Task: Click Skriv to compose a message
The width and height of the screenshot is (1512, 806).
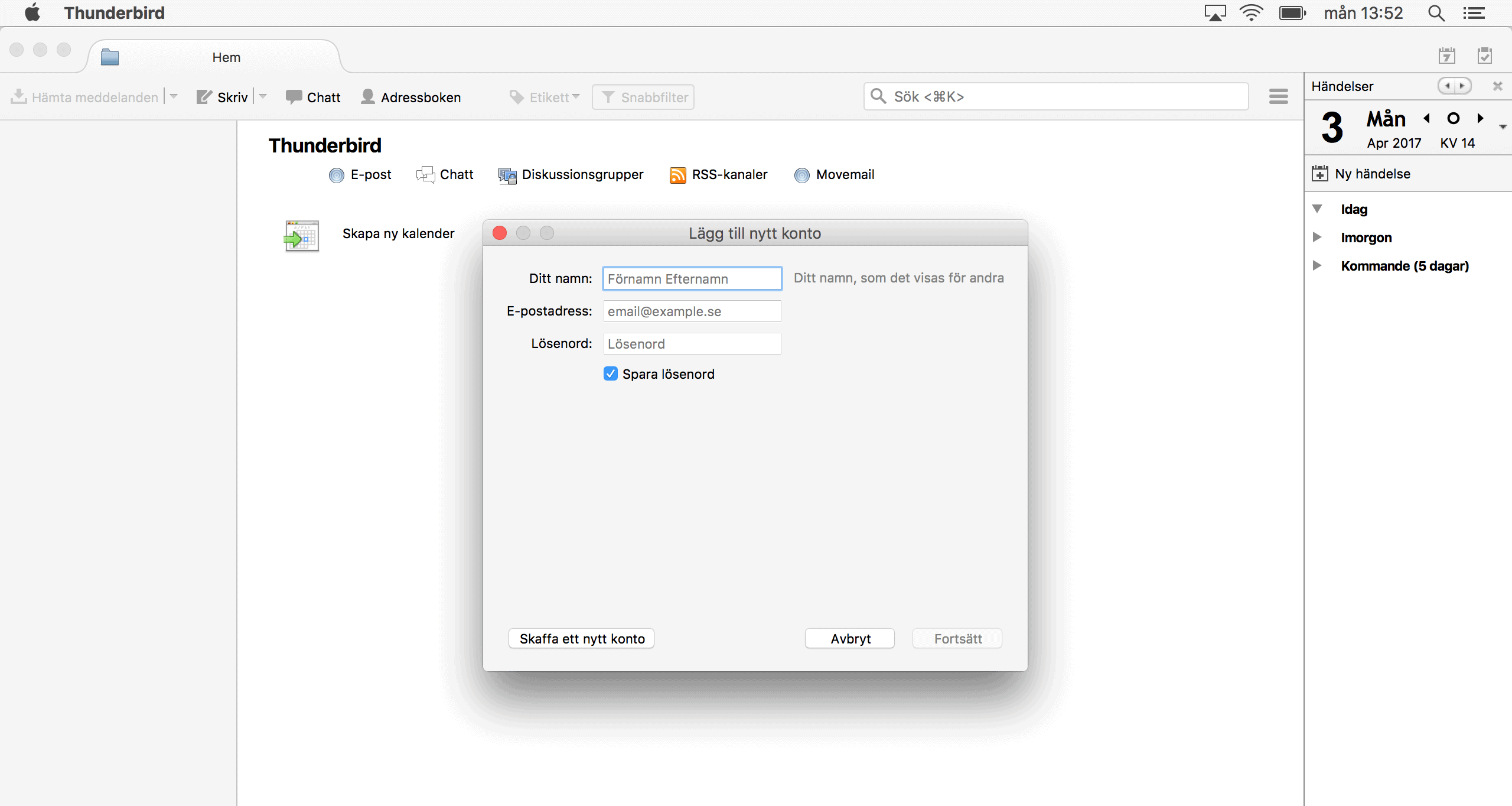Action: (x=222, y=97)
